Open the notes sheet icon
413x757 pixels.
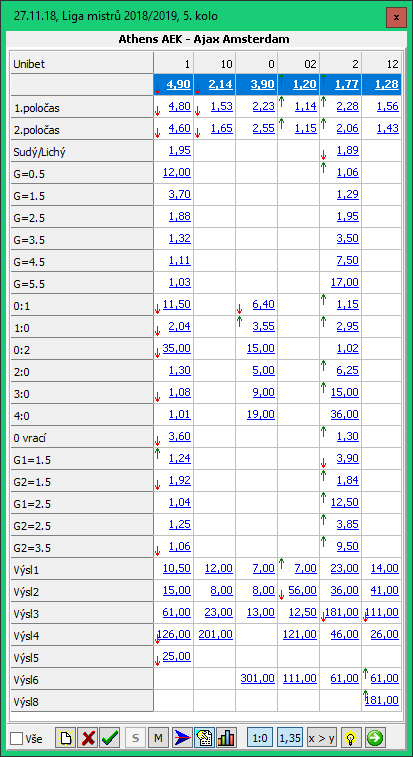[204, 738]
